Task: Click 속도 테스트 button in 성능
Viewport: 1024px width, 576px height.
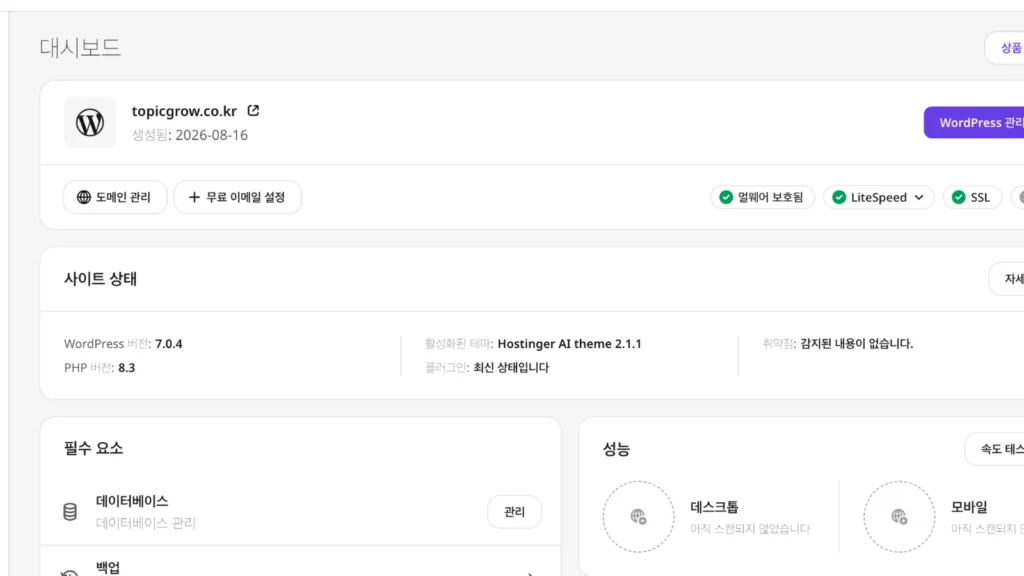Action: [x=995, y=449]
